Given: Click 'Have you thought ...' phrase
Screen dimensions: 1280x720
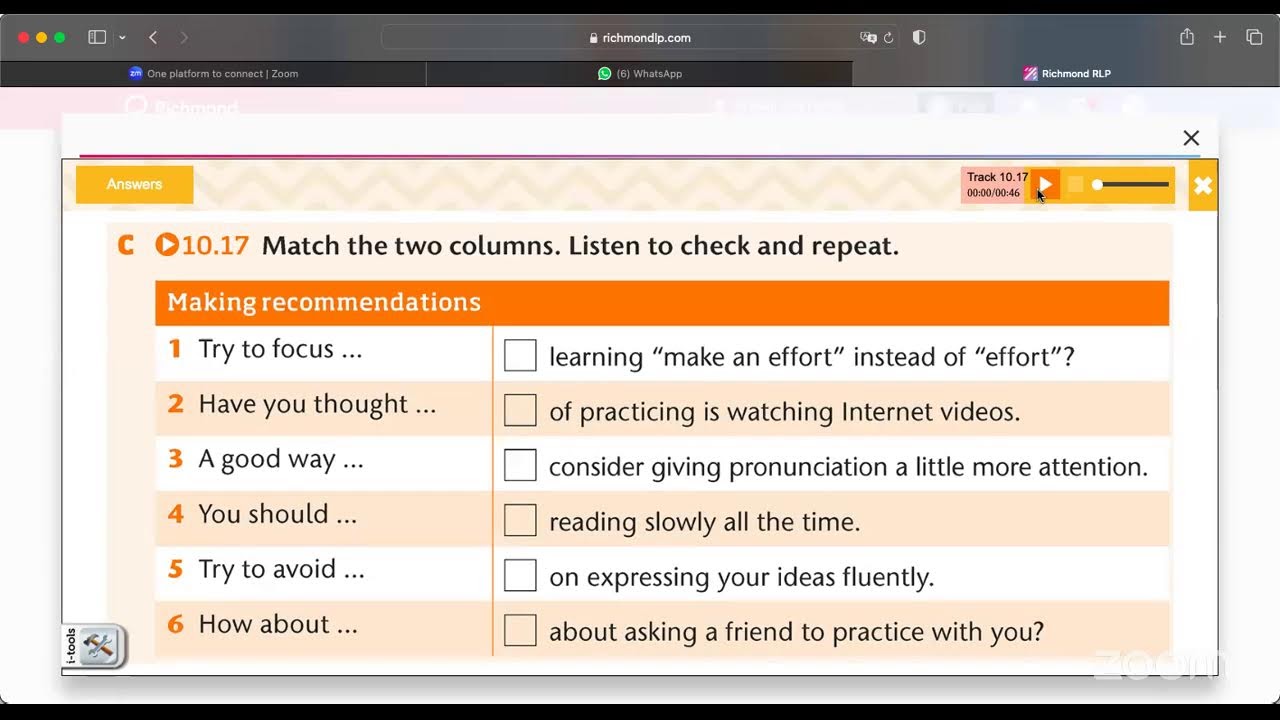Looking at the screenshot, I should 317,404.
